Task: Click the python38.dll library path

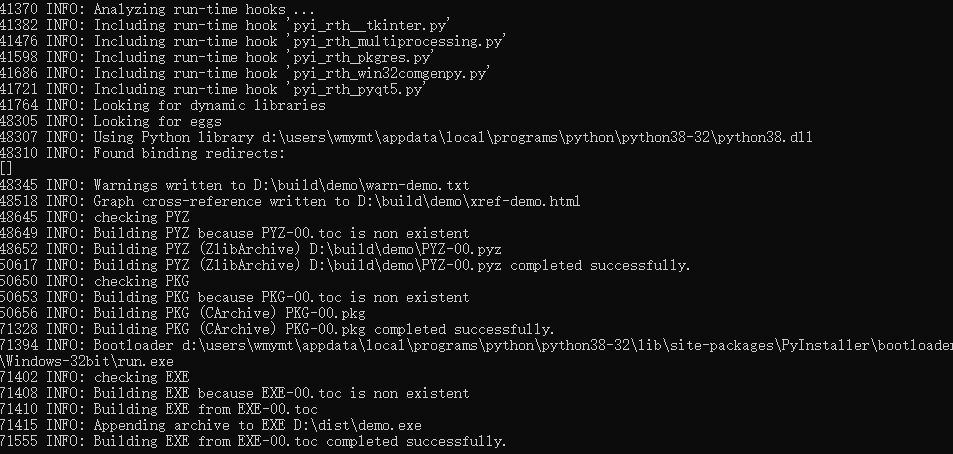Action: pyautogui.click(x=537, y=137)
